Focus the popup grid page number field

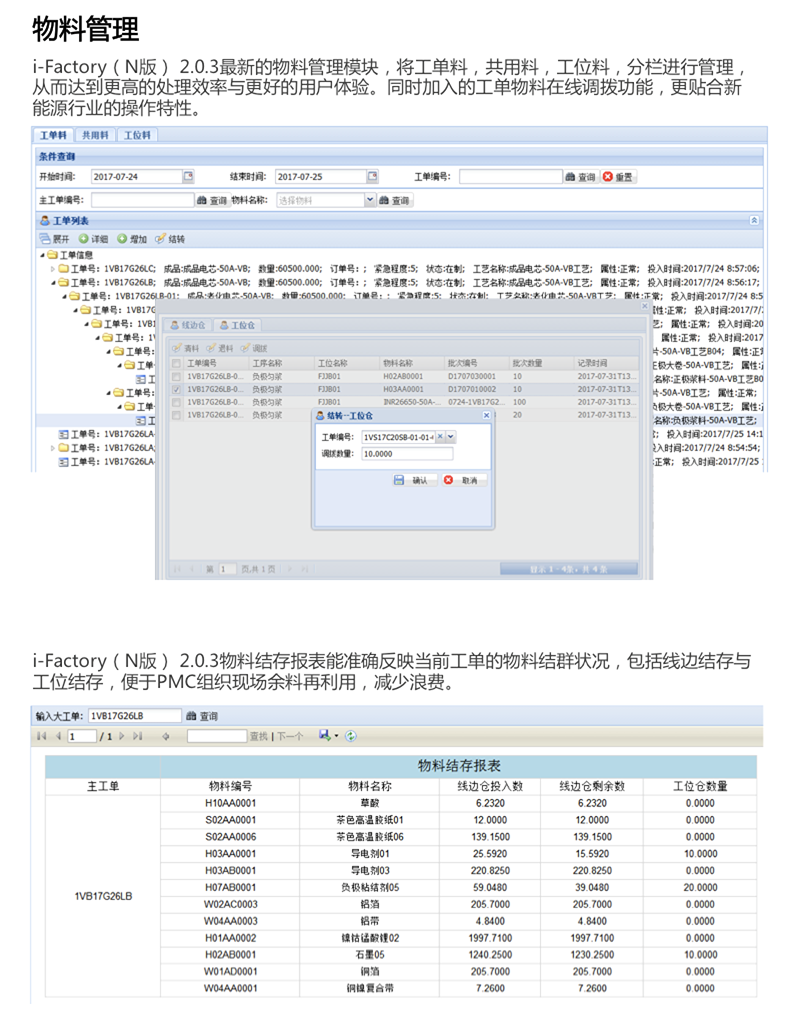click(x=226, y=569)
